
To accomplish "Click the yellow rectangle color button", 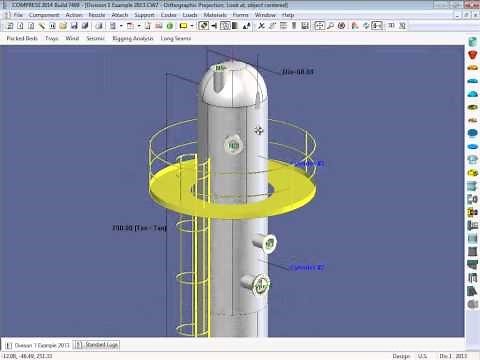I will [183, 26].
